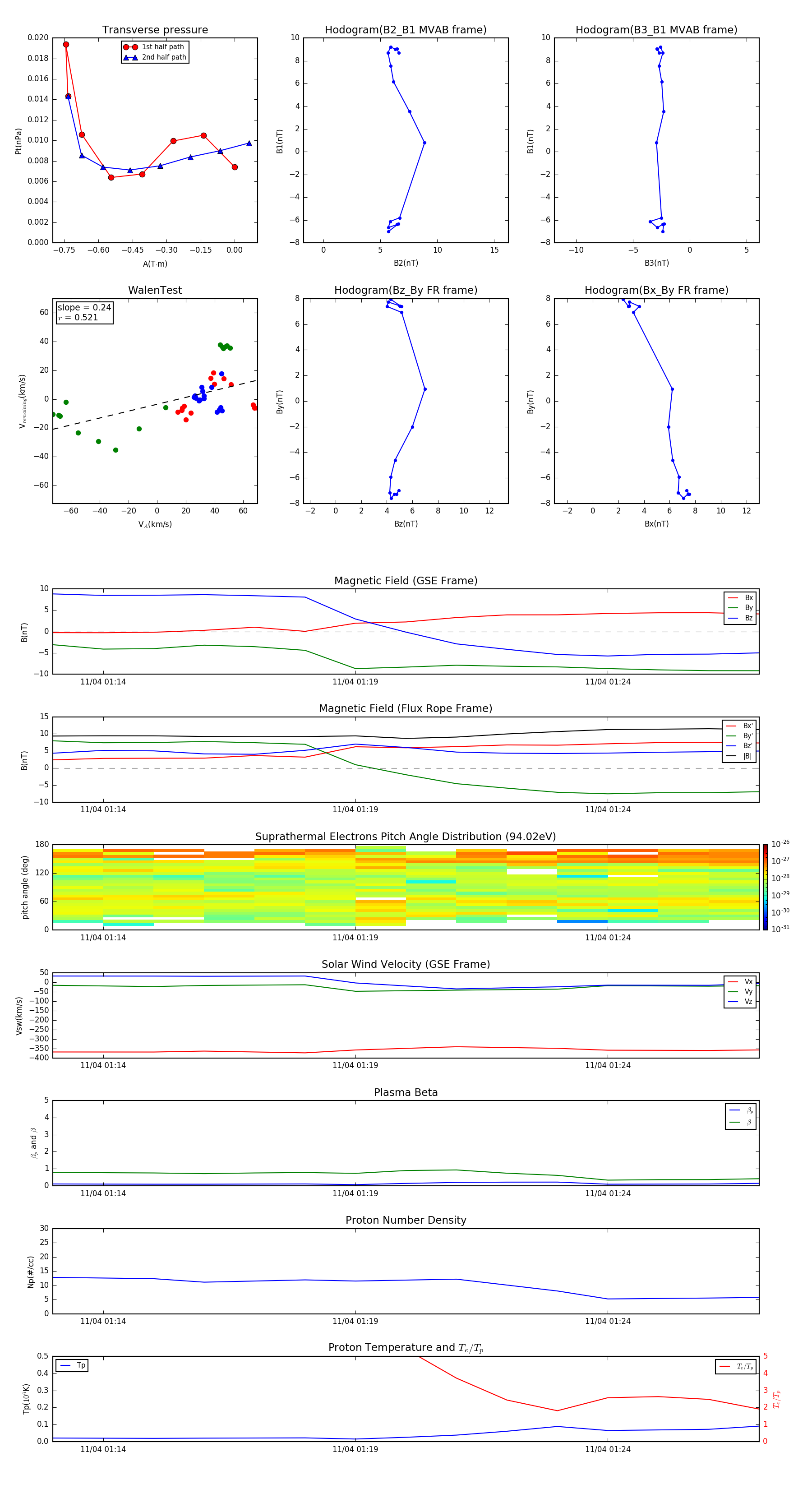Image resolution: width=812 pixels, height=1489 pixels.
Task: Click the "Hodogram(B3_B1 MVAB frame)" title
Action: (656, 30)
